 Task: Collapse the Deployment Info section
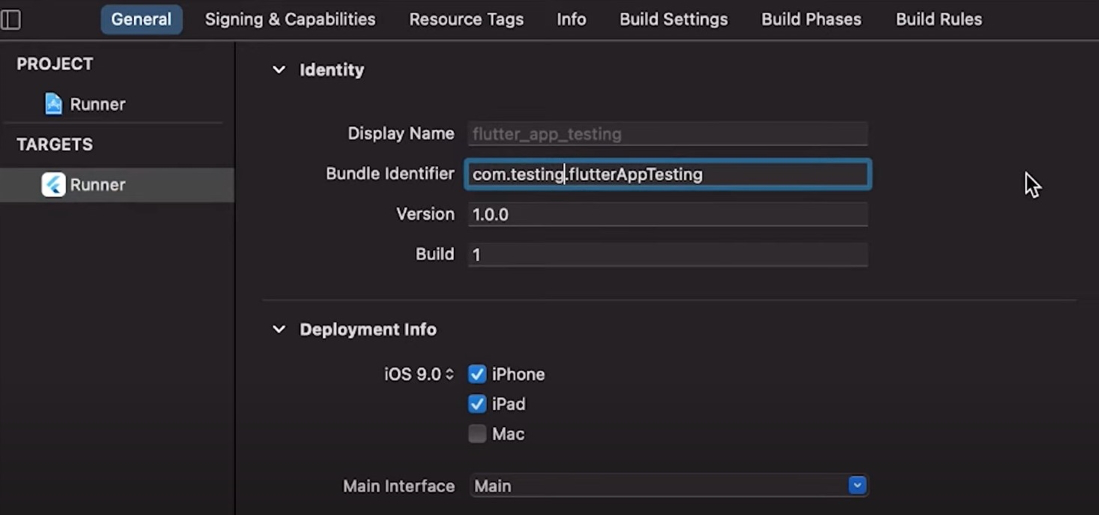click(279, 329)
